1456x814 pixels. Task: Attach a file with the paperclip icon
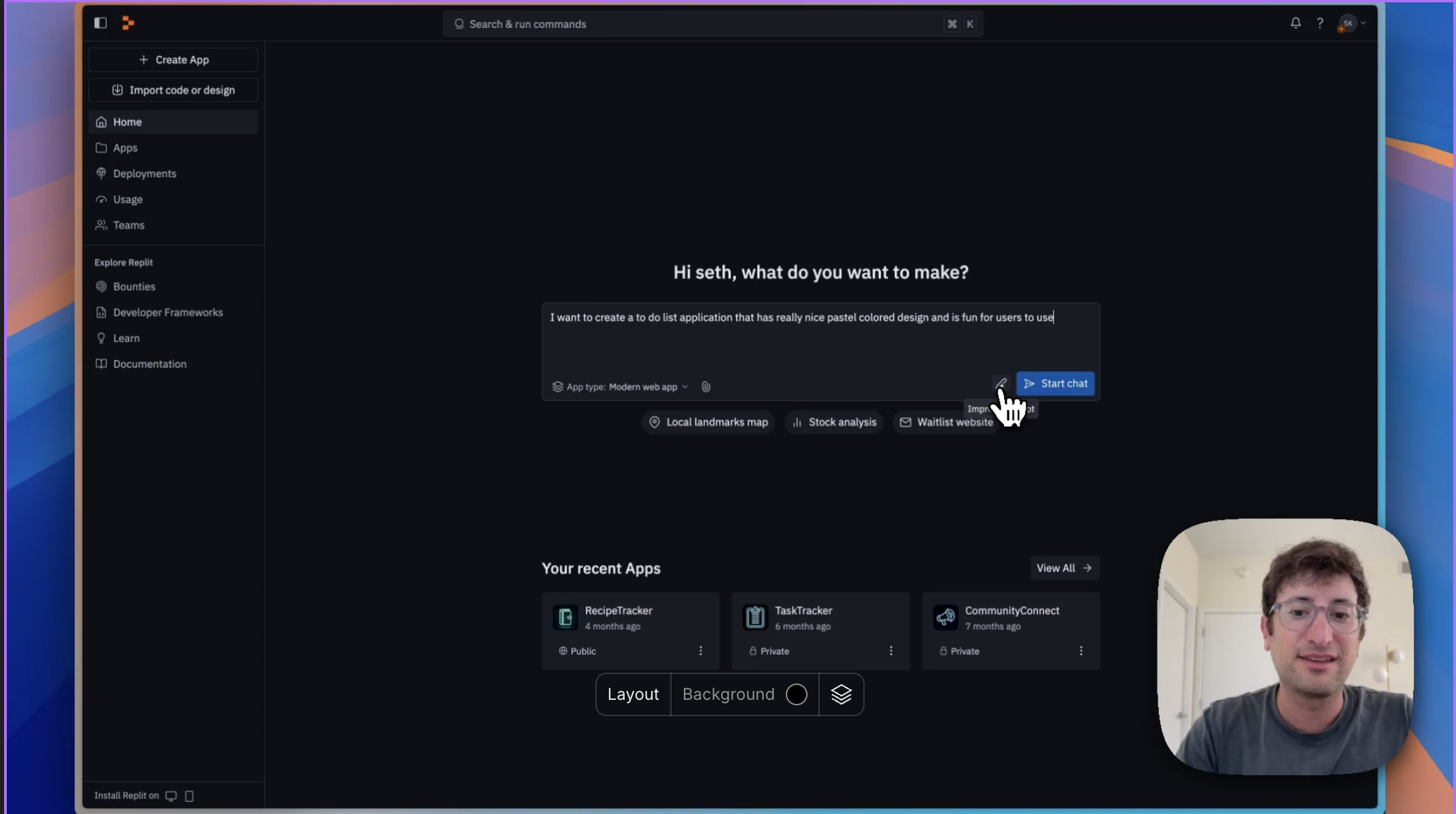pyautogui.click(x=706, y=386)
